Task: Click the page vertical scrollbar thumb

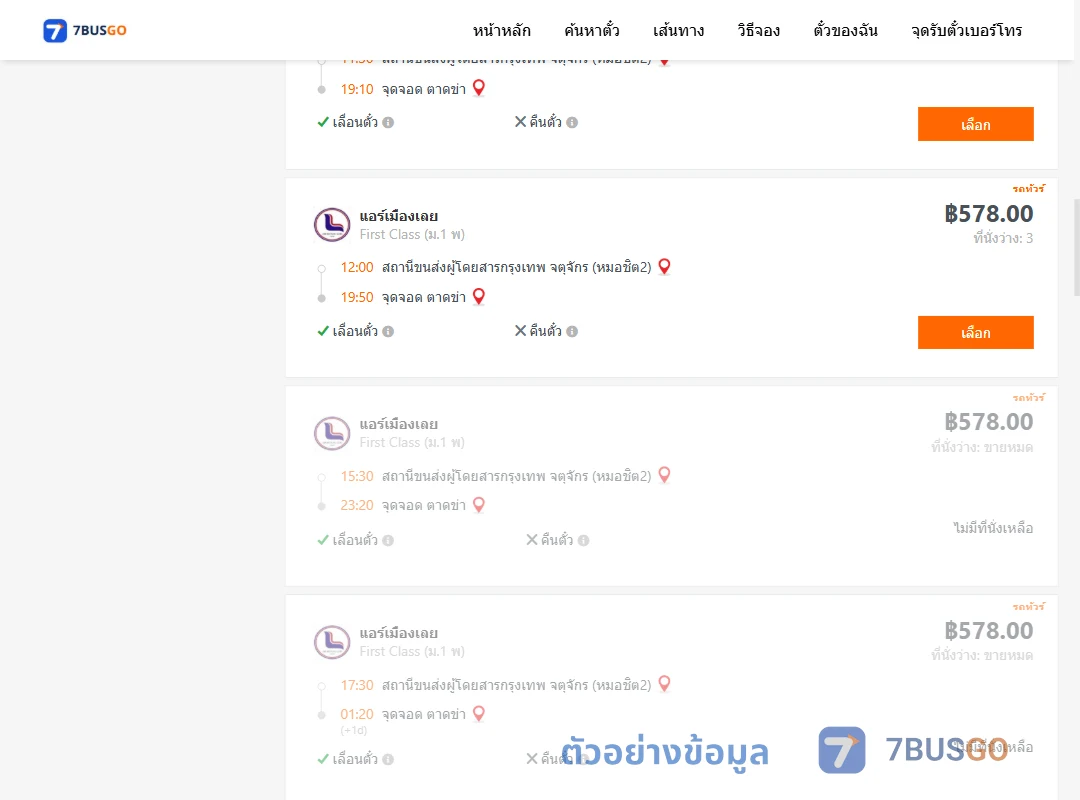Action: point(1077,247)
